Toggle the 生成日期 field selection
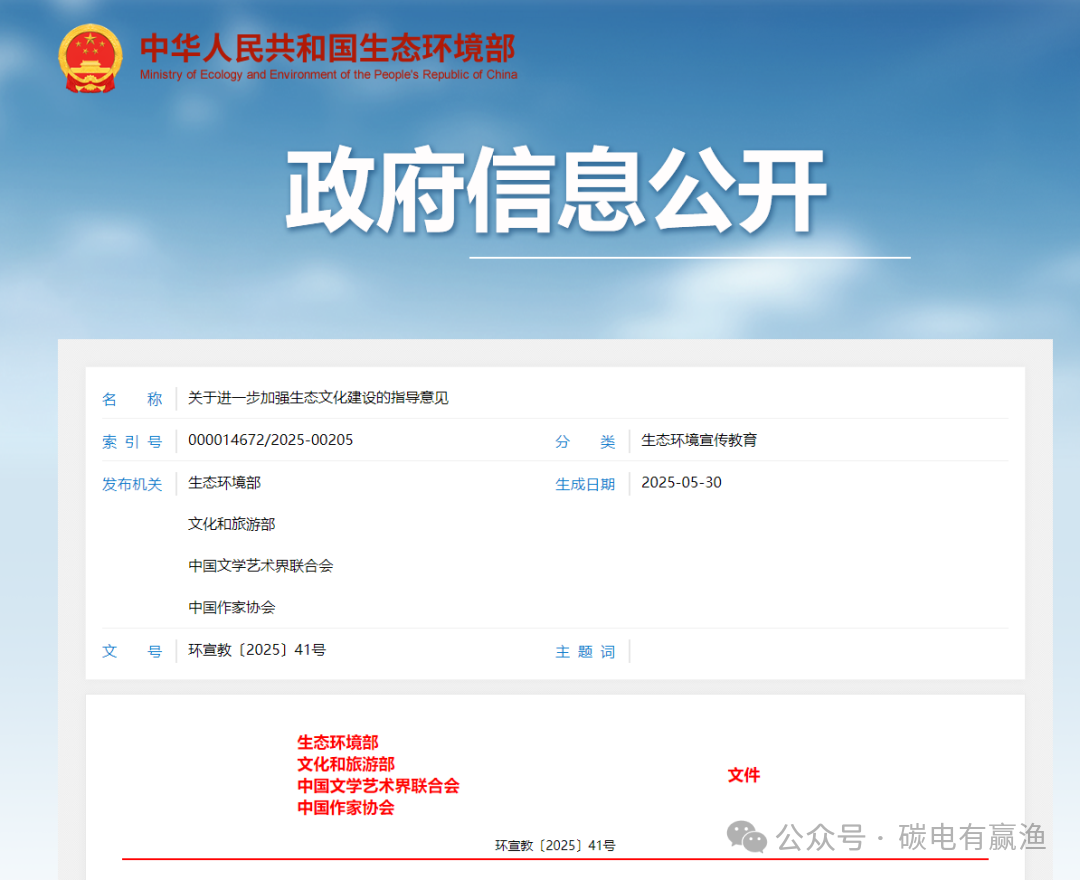 point(585,483)
